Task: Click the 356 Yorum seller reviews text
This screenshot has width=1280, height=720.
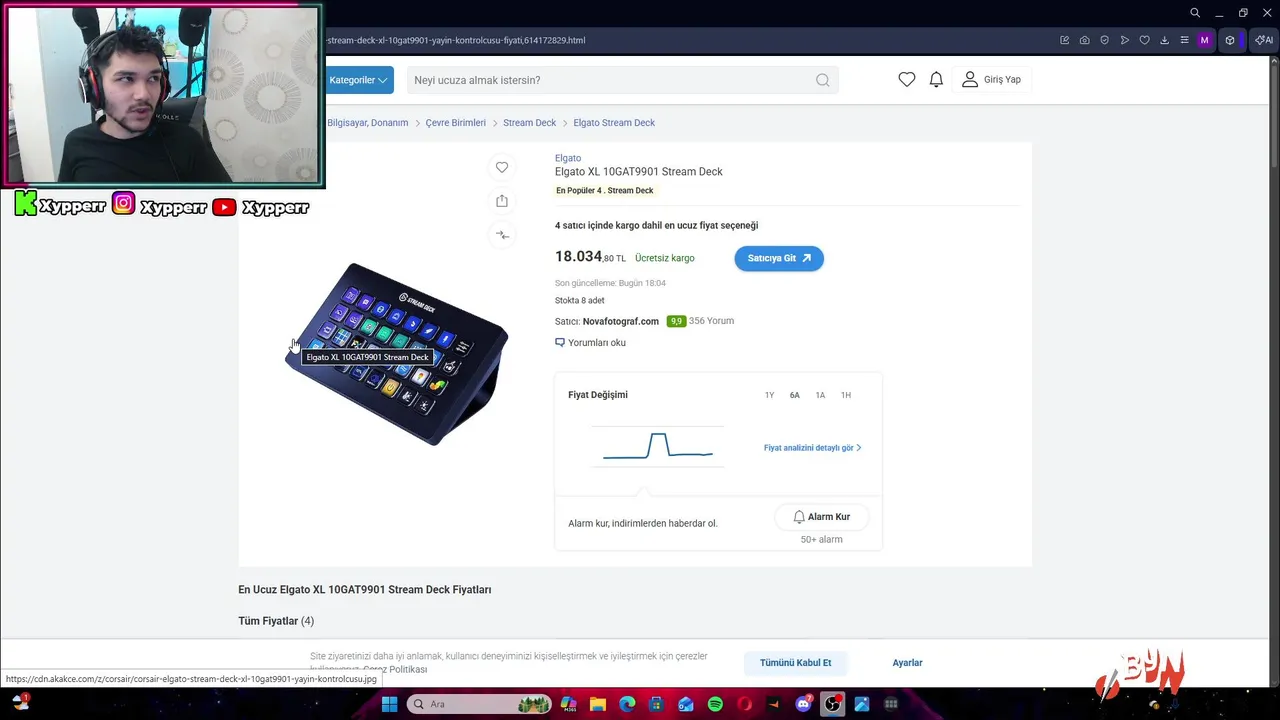Action: [x=711, y=321]
